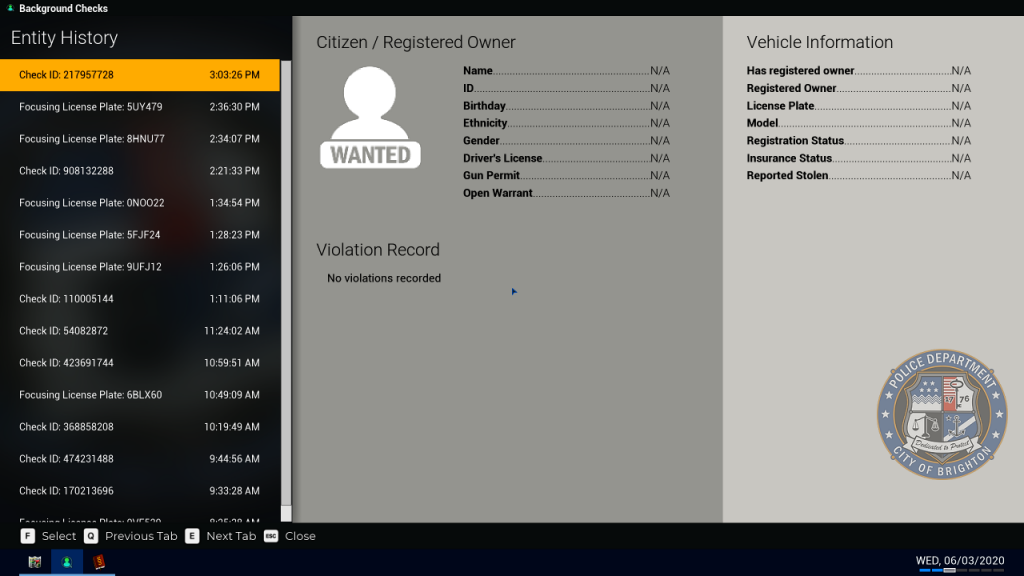1024x576 pixels.
Task: Select the Focusing License Plate 6BLX60 entry
Action: 140,394
